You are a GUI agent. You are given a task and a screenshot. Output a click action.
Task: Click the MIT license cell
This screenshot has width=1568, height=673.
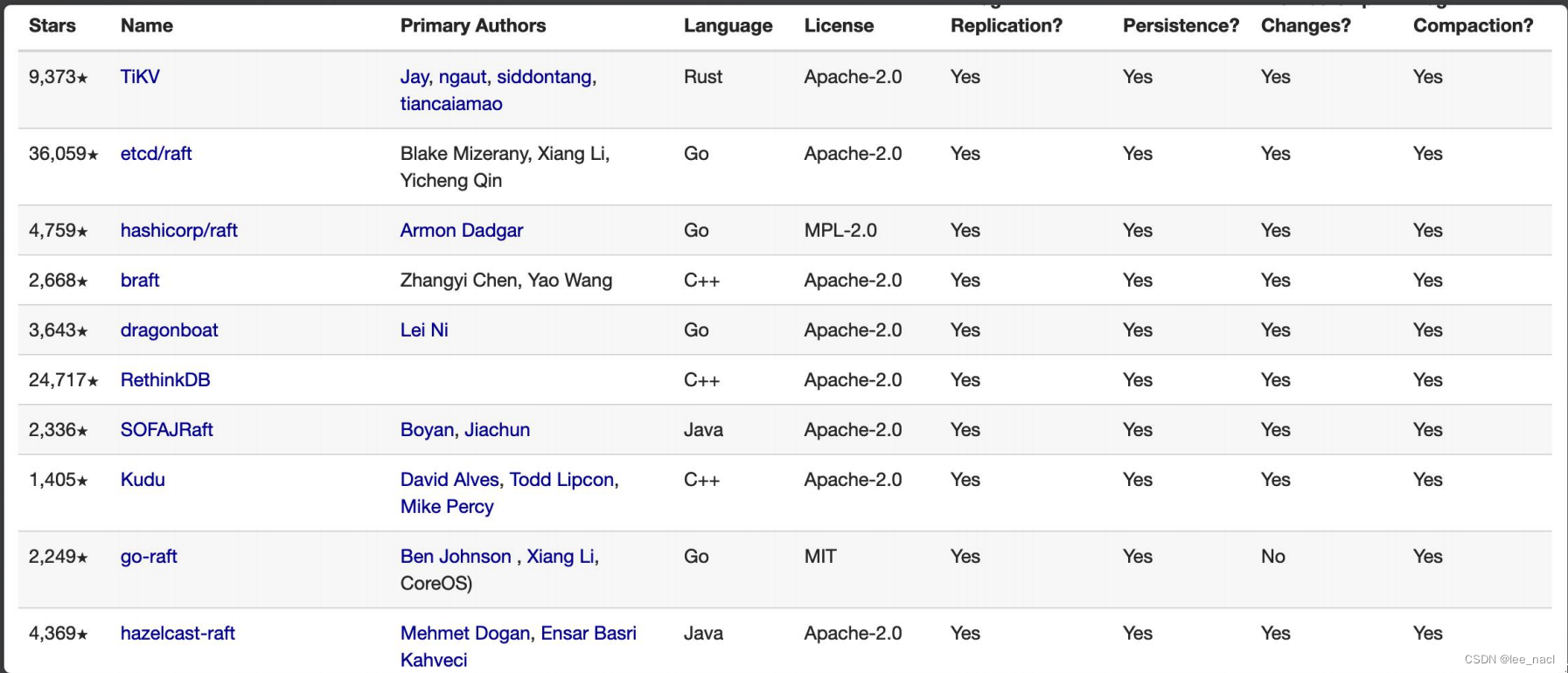820,557
